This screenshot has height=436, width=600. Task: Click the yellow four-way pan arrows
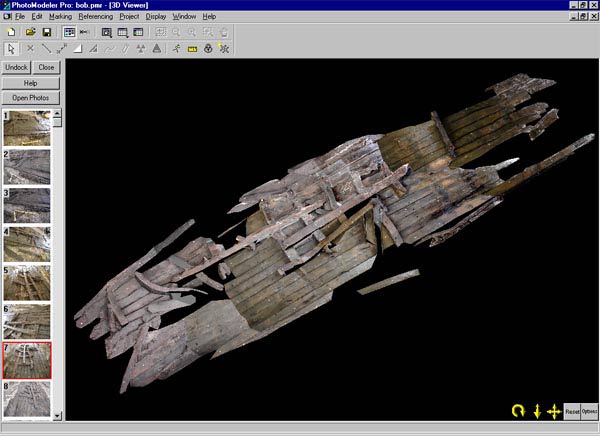(554, 412)
